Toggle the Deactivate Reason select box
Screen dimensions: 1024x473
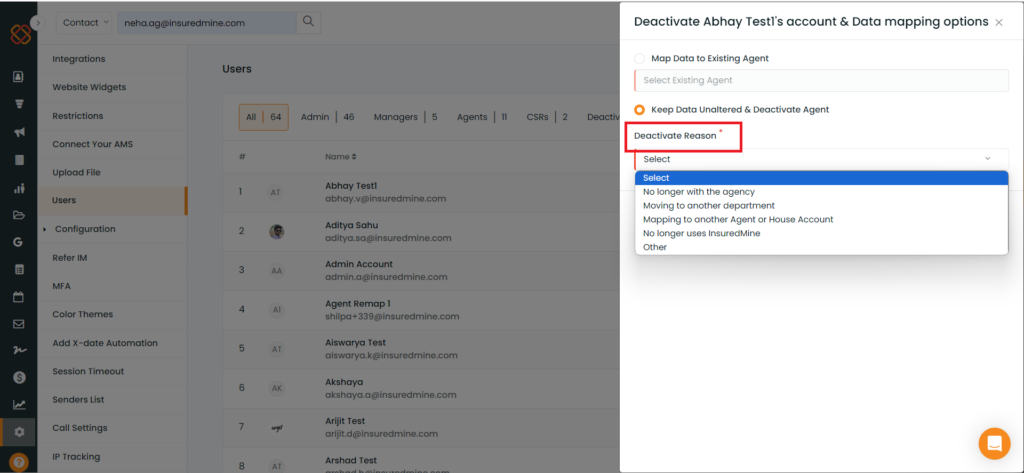821,159
